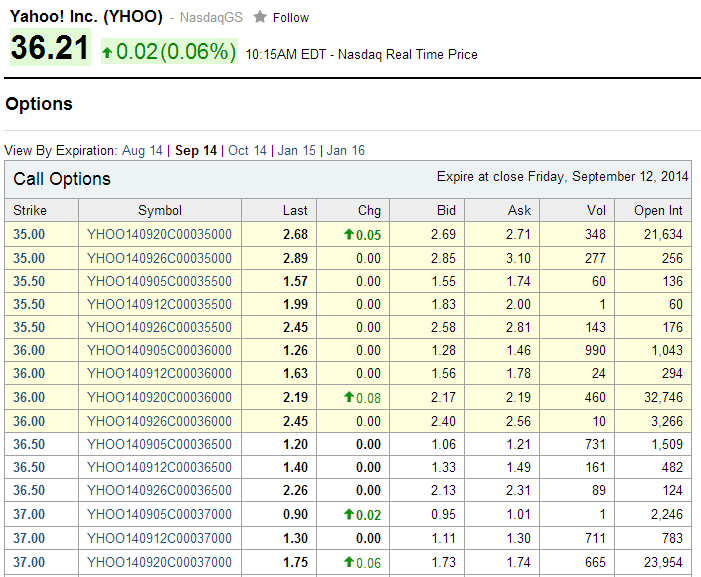
Task: Click the Follow star icon
Action: point(260,17)
